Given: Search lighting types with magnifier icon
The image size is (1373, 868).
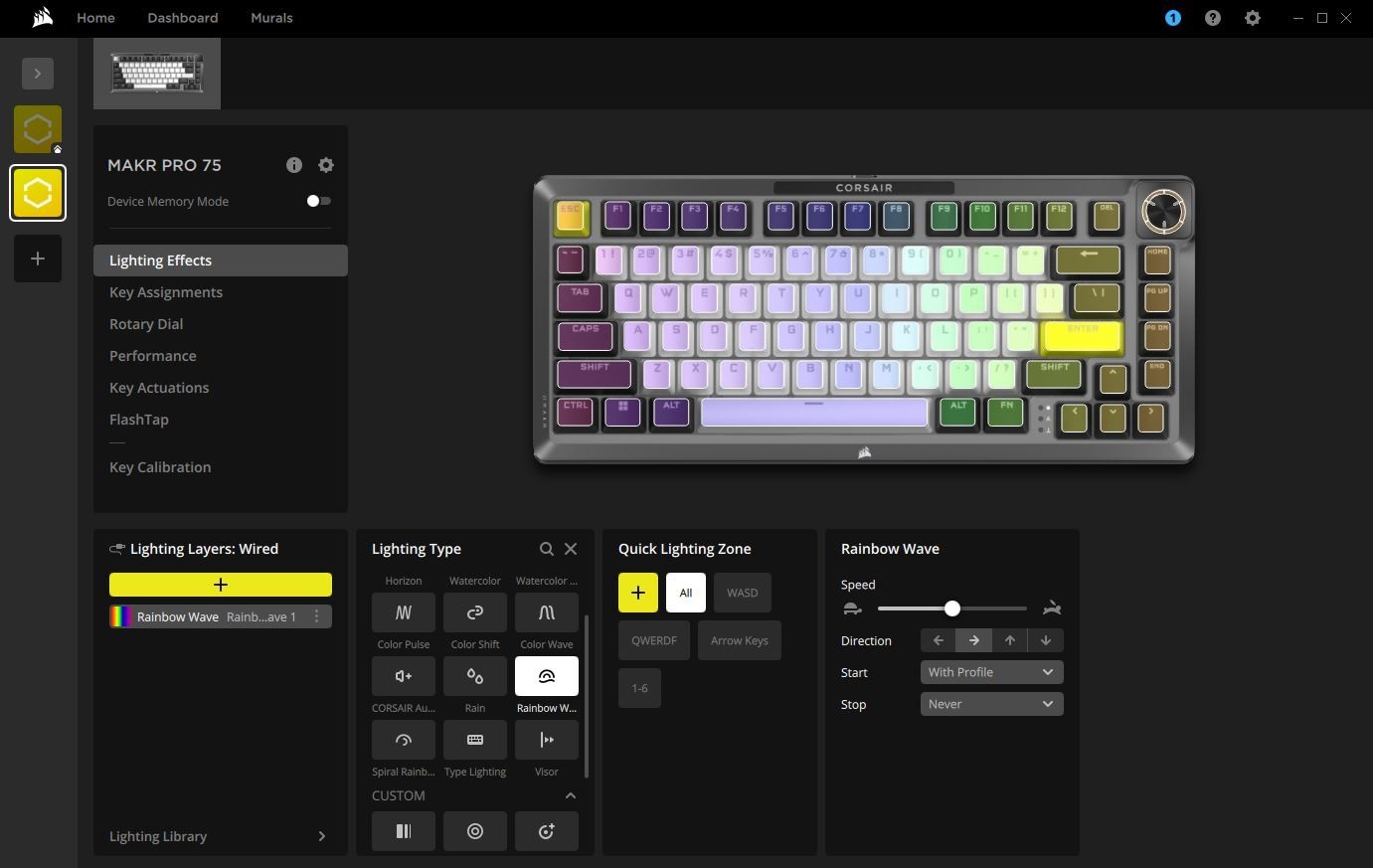Looking at the screenshot, I should (x=547, y=549).
